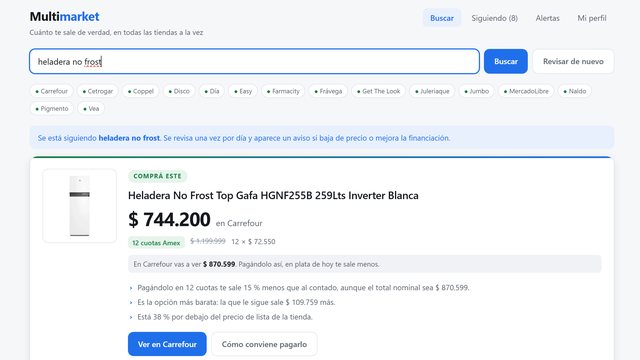Toggle the Farmacity store chip
This screenshot has width=640, height=360.
(283, 91)
